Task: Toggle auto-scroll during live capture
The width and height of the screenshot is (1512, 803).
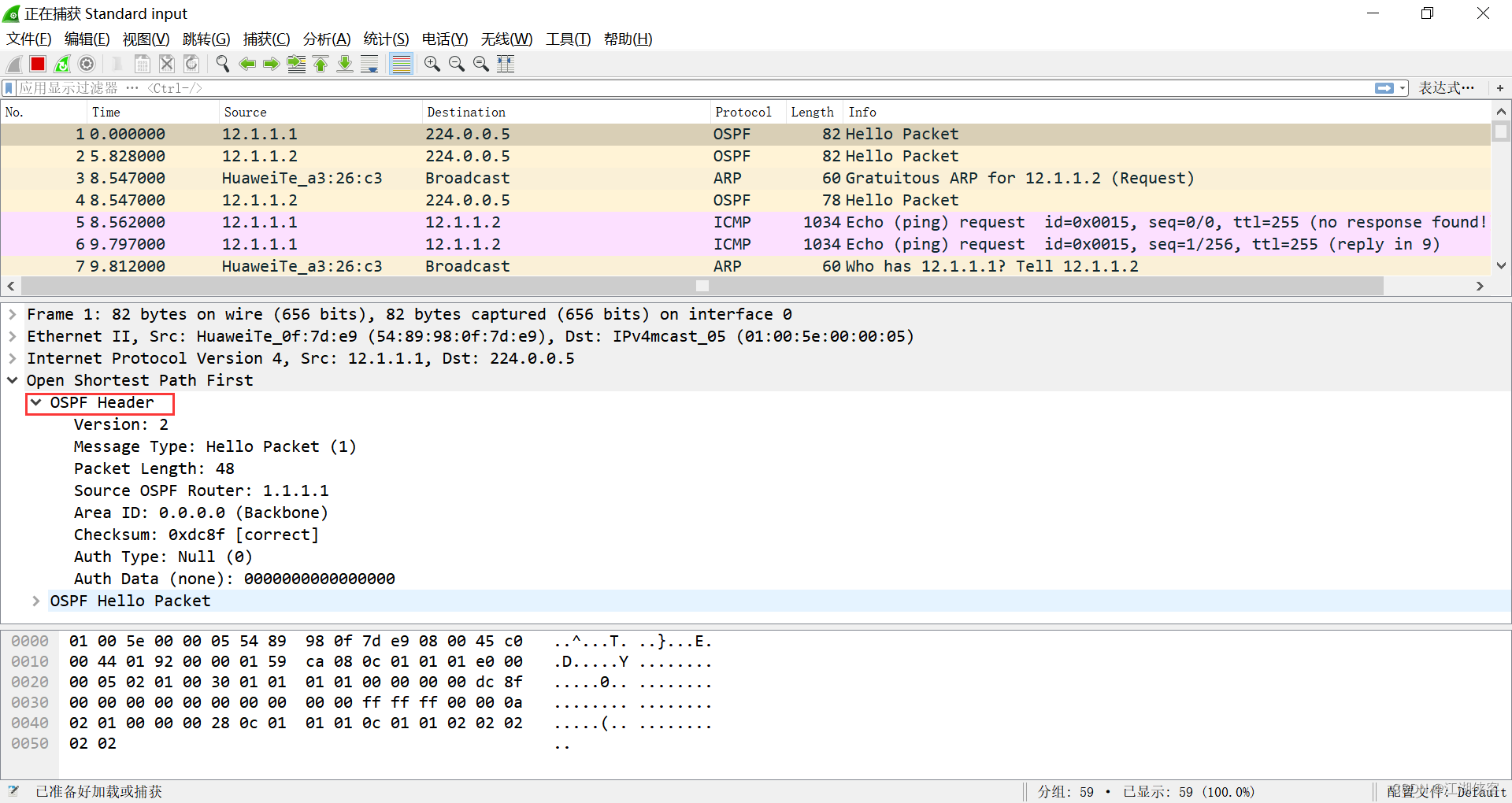Action: click(x=369, y=65)
